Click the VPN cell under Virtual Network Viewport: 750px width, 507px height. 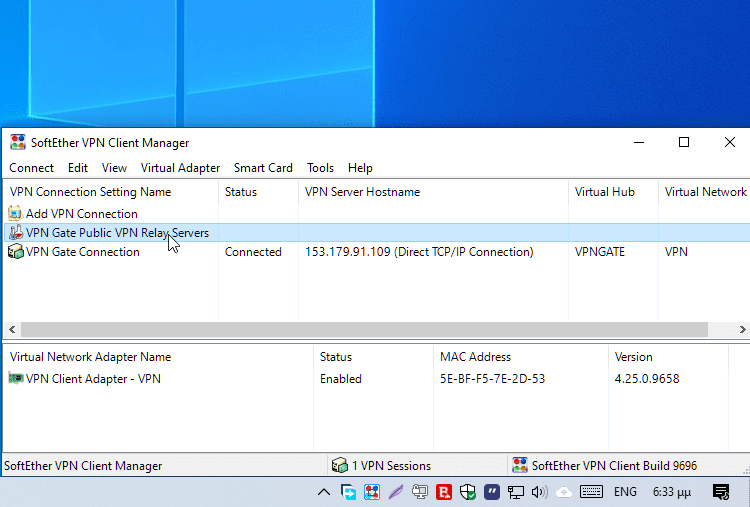click(x=676, y=252)
